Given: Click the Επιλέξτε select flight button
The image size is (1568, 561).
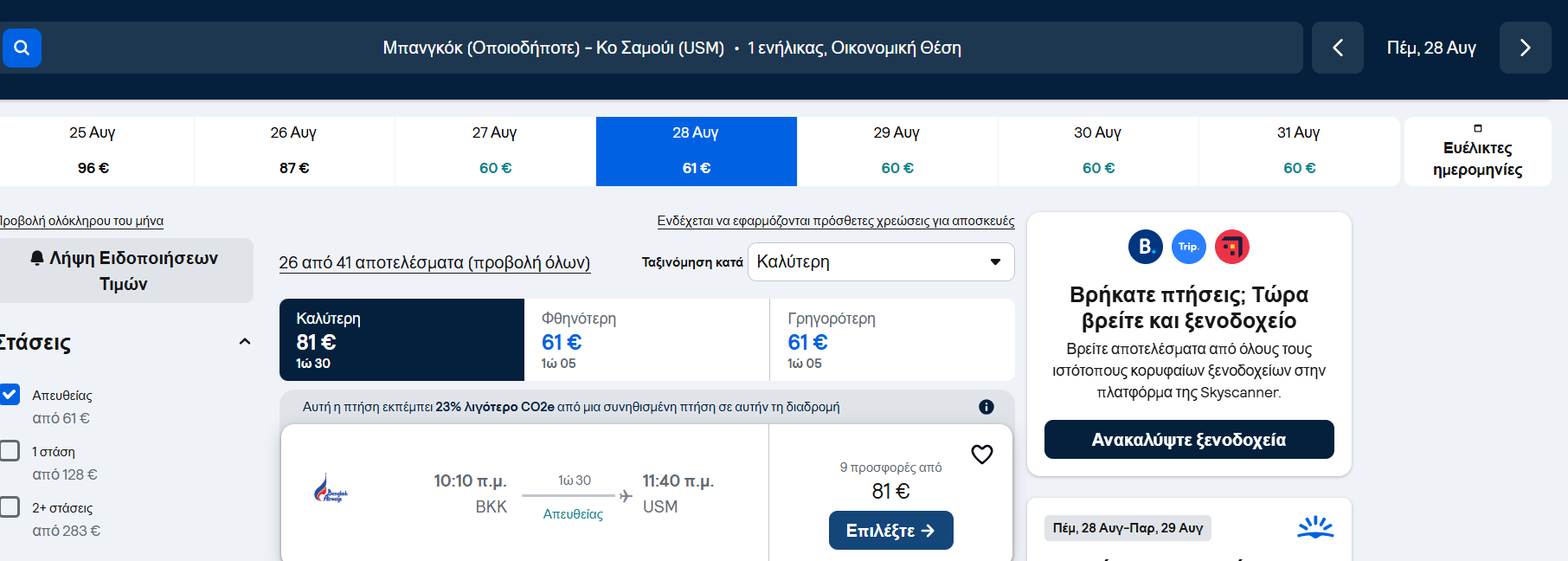Looking at the screenshot, I should pyautogui.click(x=890, y=530).
